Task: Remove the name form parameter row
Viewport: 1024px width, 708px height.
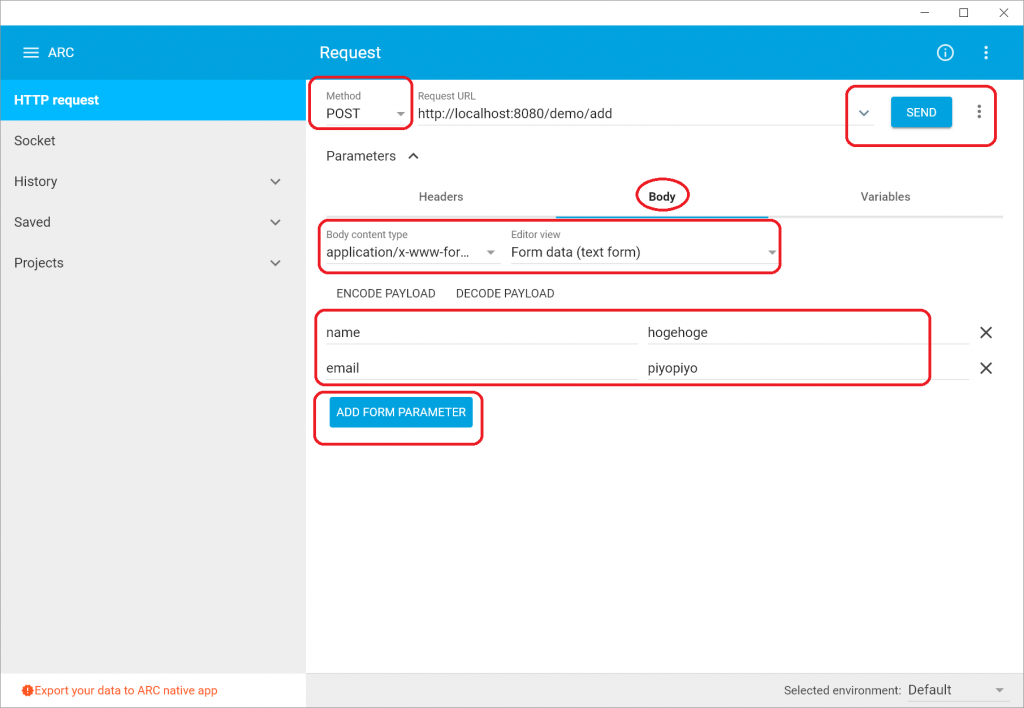Action: click(985, 333)
